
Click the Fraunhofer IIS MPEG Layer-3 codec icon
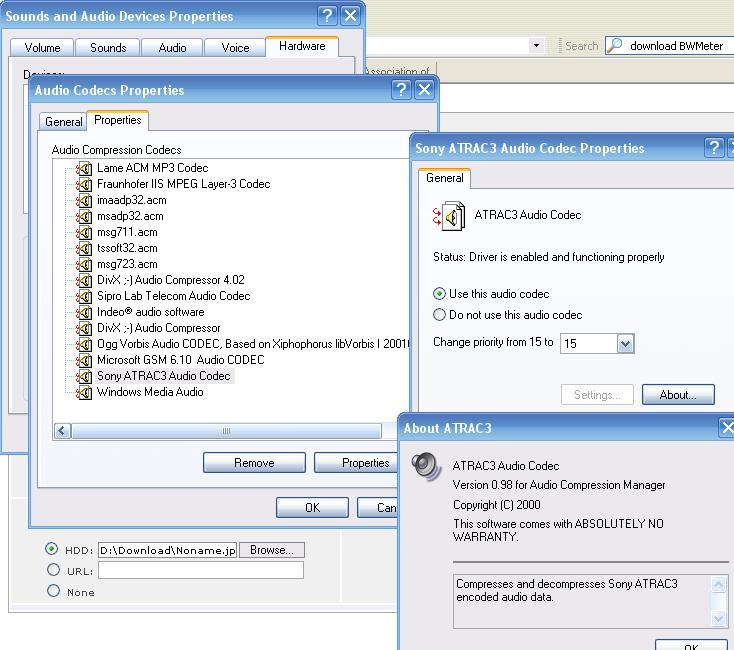pyautogui.click(x=84, y=184)
